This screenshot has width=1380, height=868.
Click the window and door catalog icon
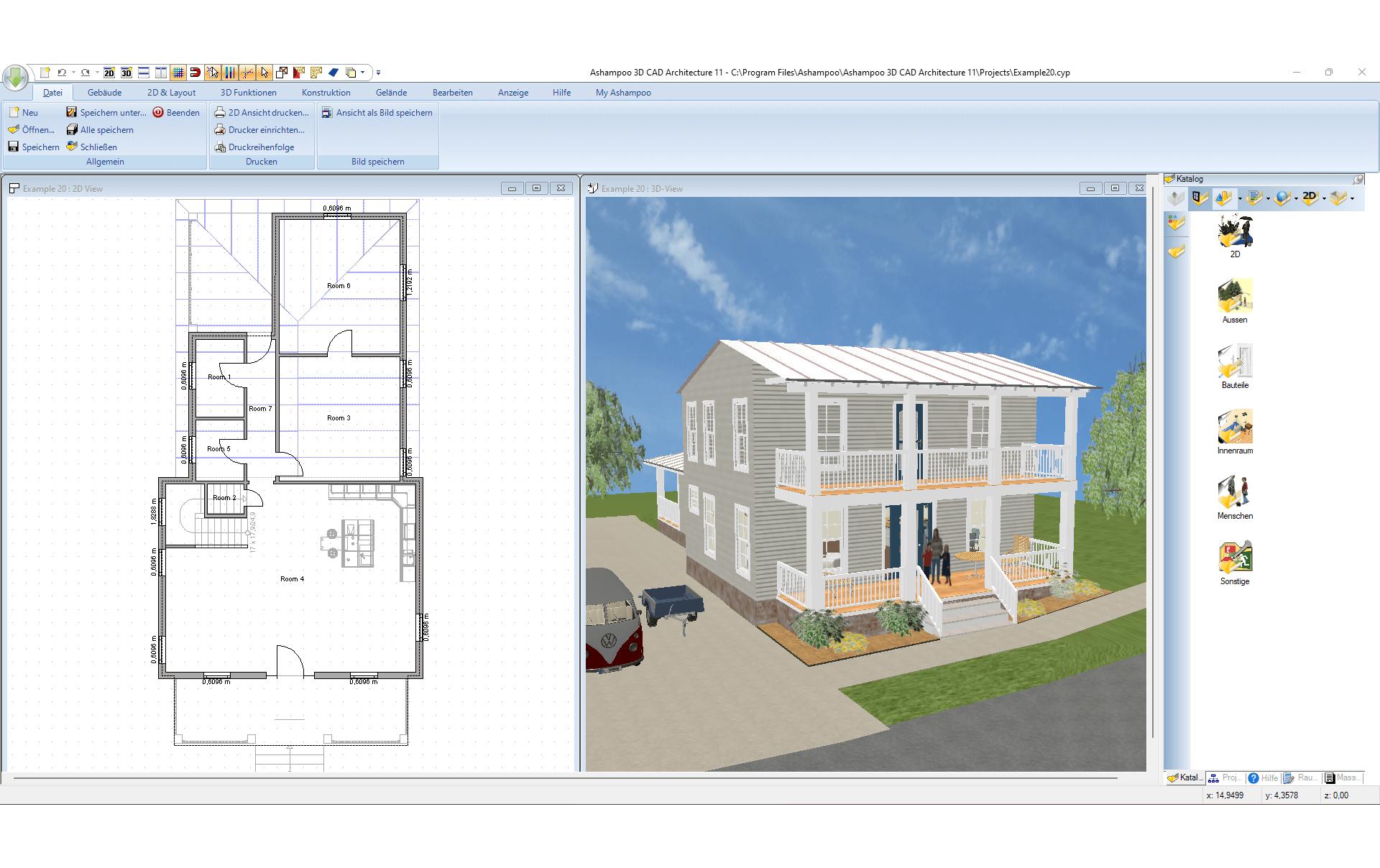(x=1199, y=198)
